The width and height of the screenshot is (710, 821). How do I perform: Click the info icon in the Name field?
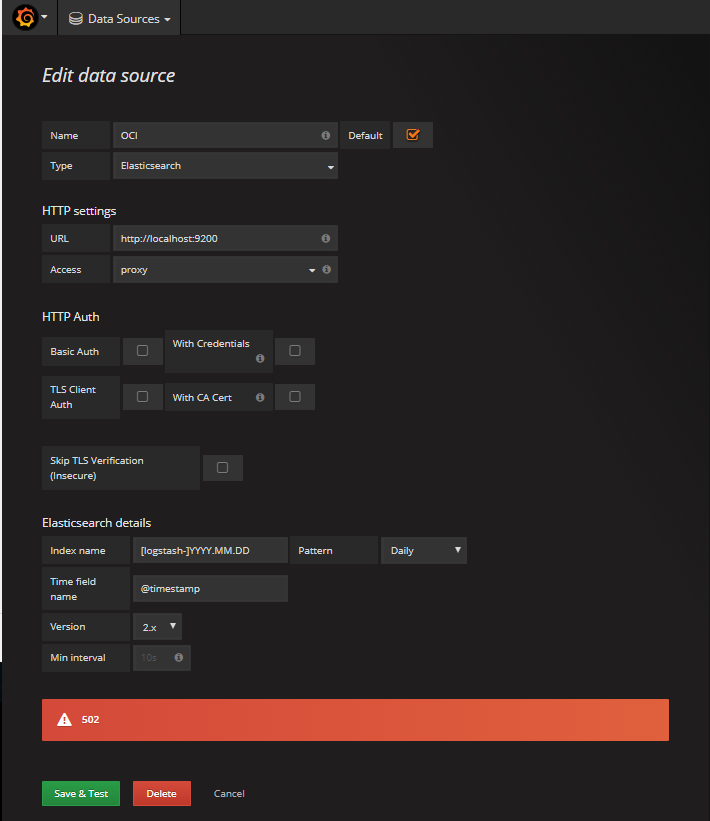click(x=326, y=135)
